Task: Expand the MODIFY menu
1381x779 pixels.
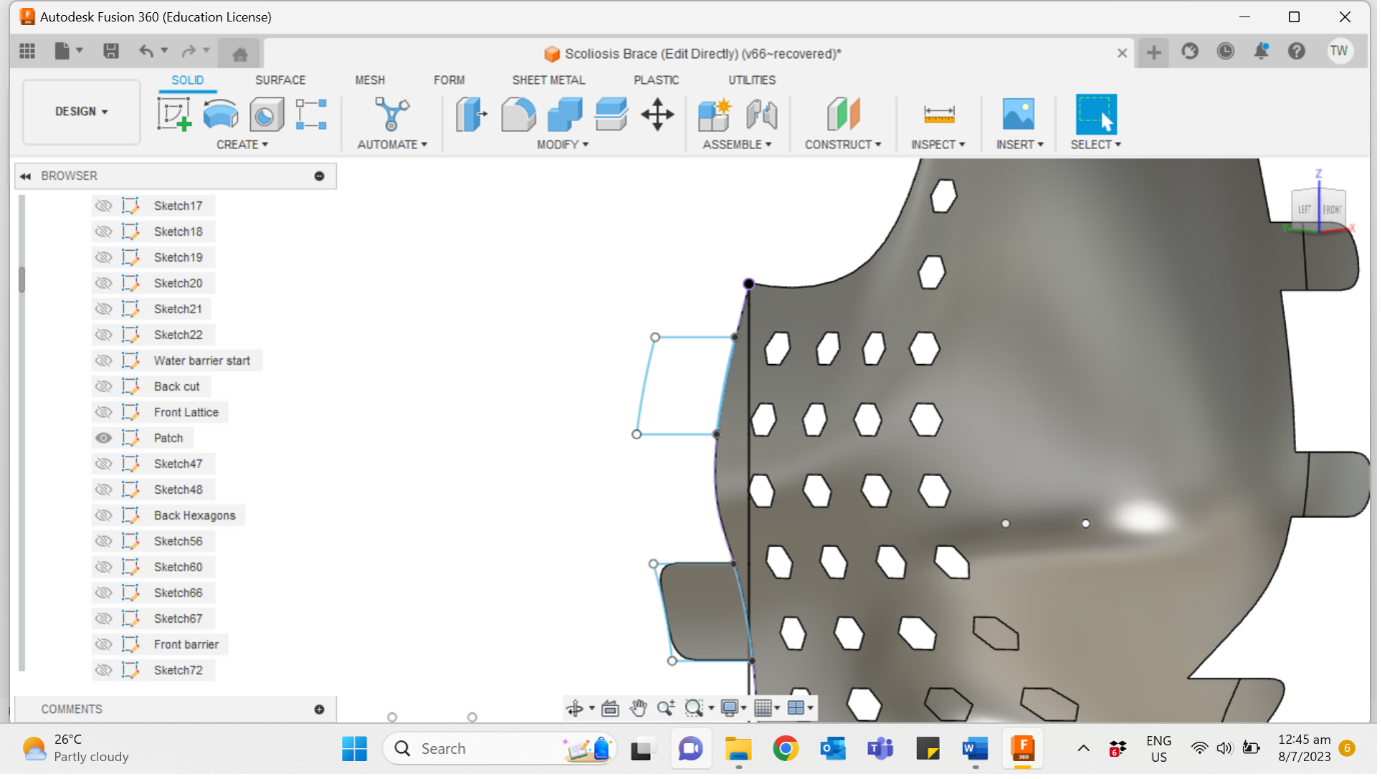Action: click(x=563, y=145)
